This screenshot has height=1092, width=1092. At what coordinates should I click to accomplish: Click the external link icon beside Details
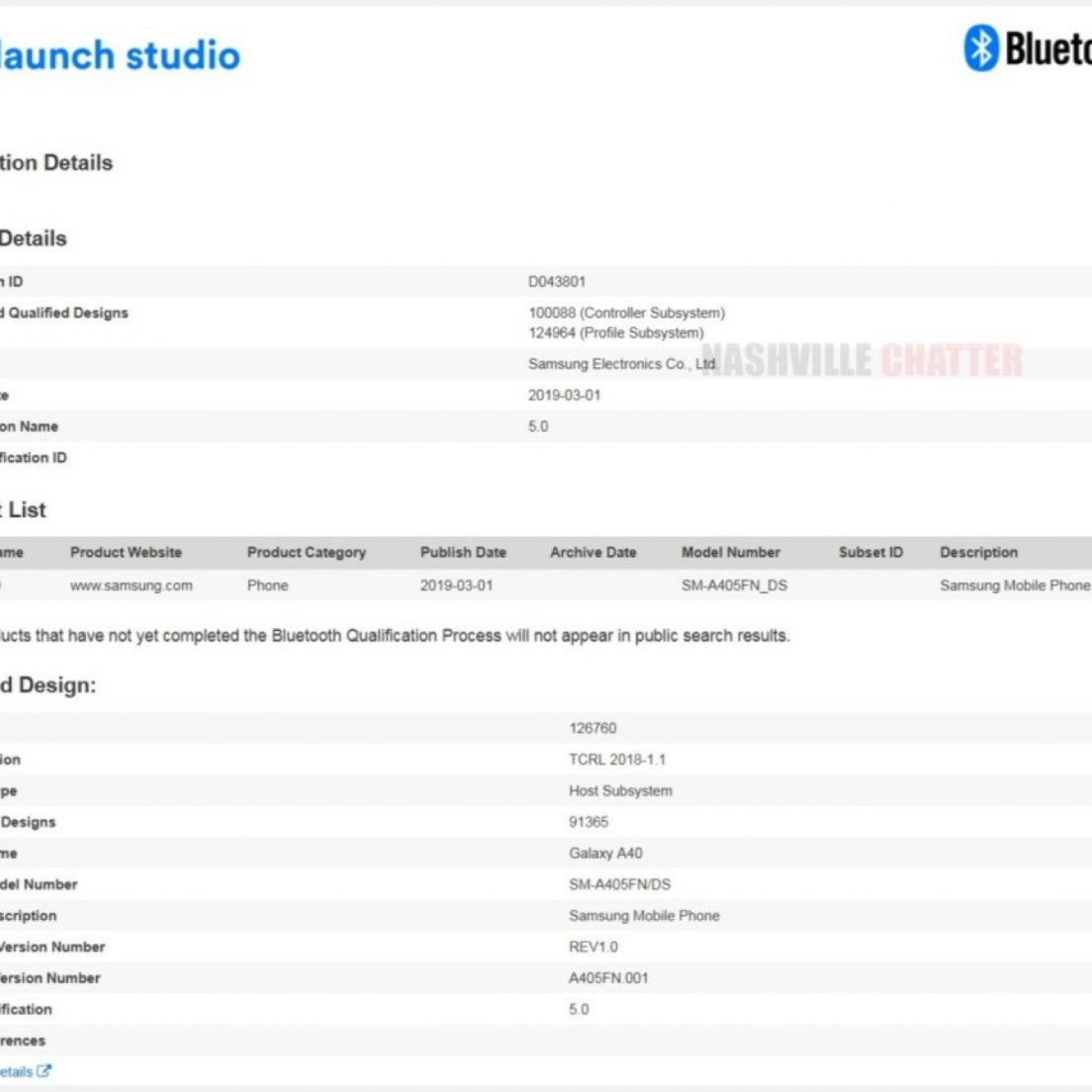click(x=44, y=1071)
